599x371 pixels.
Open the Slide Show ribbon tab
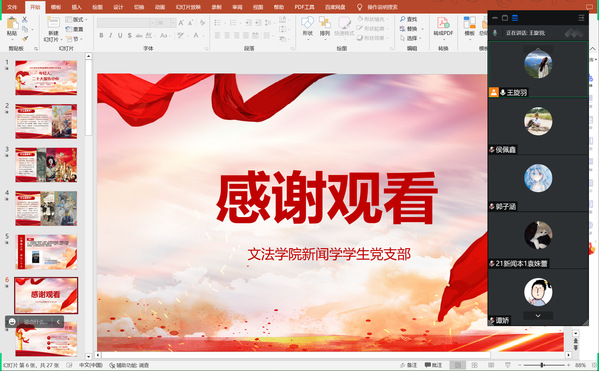188,7
